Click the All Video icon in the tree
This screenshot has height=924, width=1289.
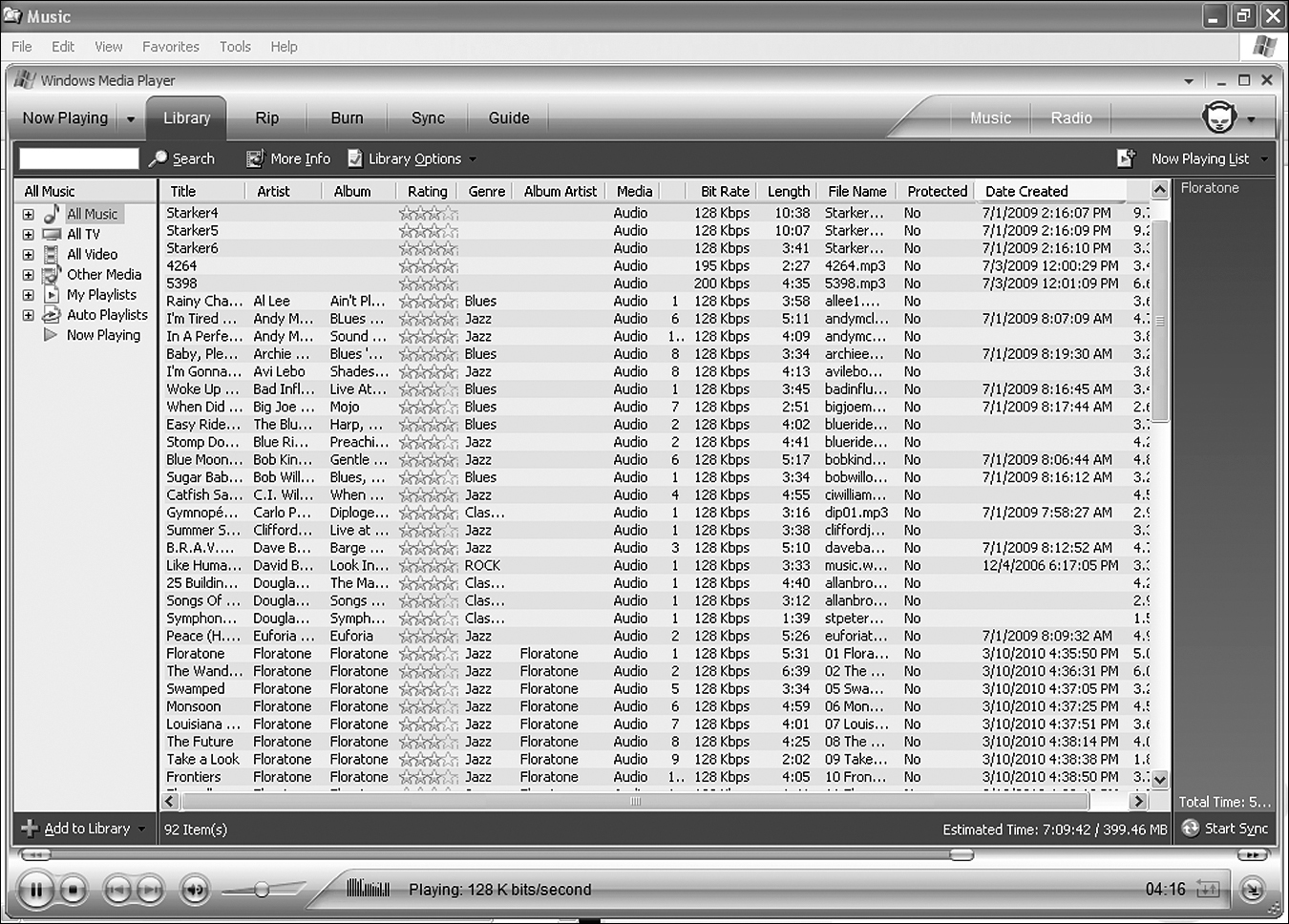pyautogui.click(x=52, y=254)
